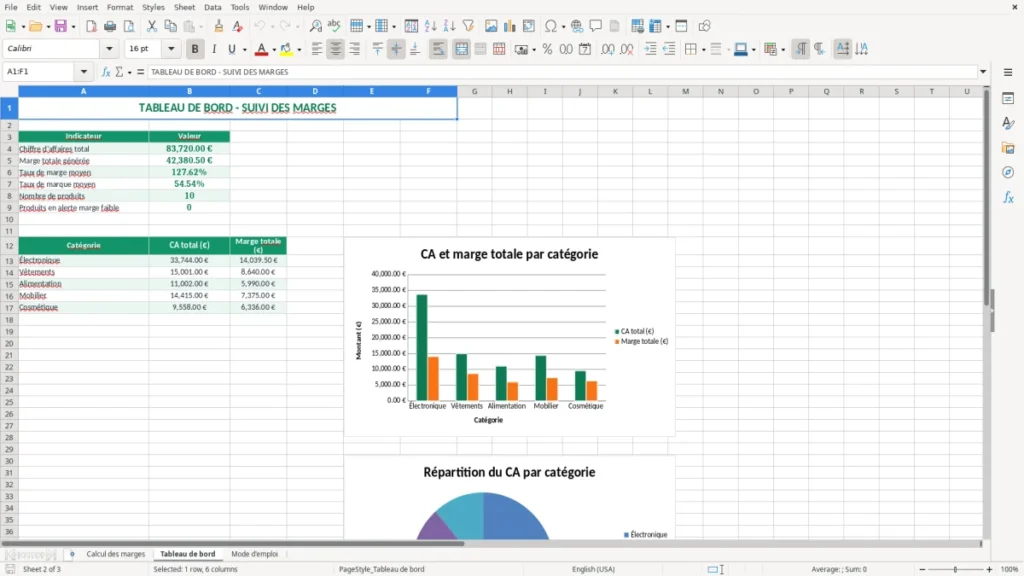Toggle Align Top vertical alignment
This screenshot has width=1024, height=576.
[x=377, y=49]
